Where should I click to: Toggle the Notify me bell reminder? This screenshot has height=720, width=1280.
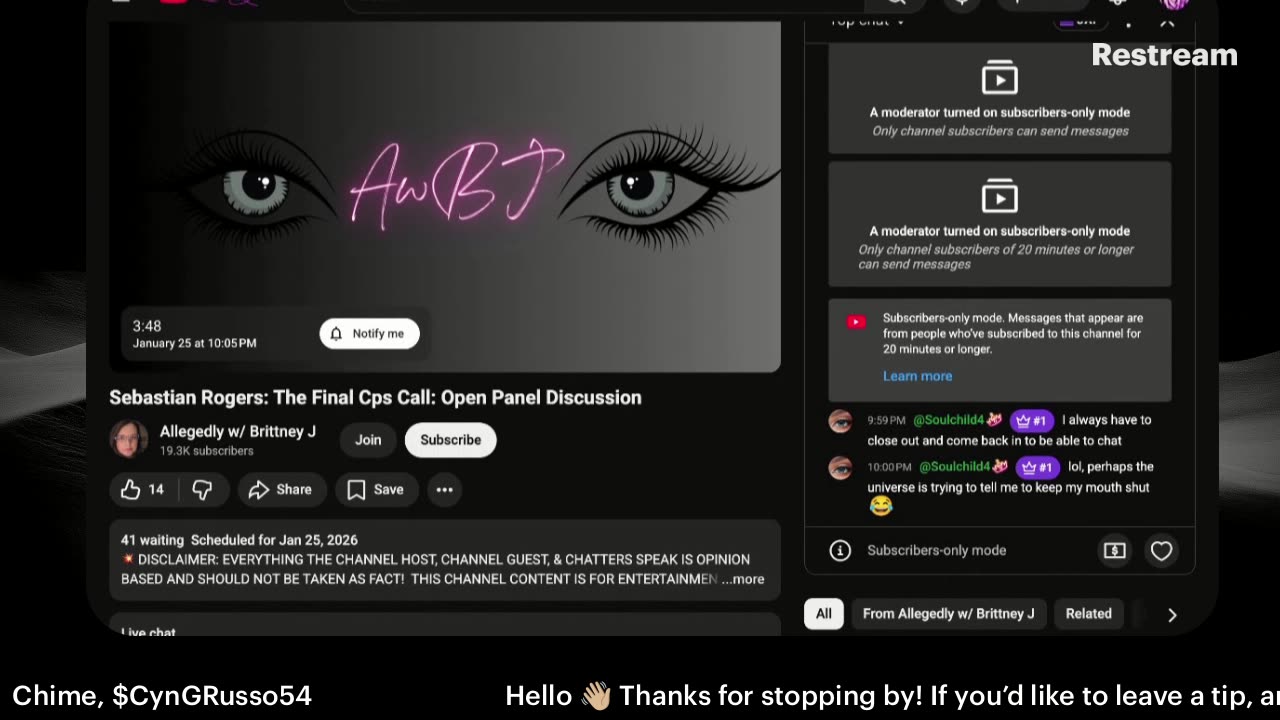point(369,334)
